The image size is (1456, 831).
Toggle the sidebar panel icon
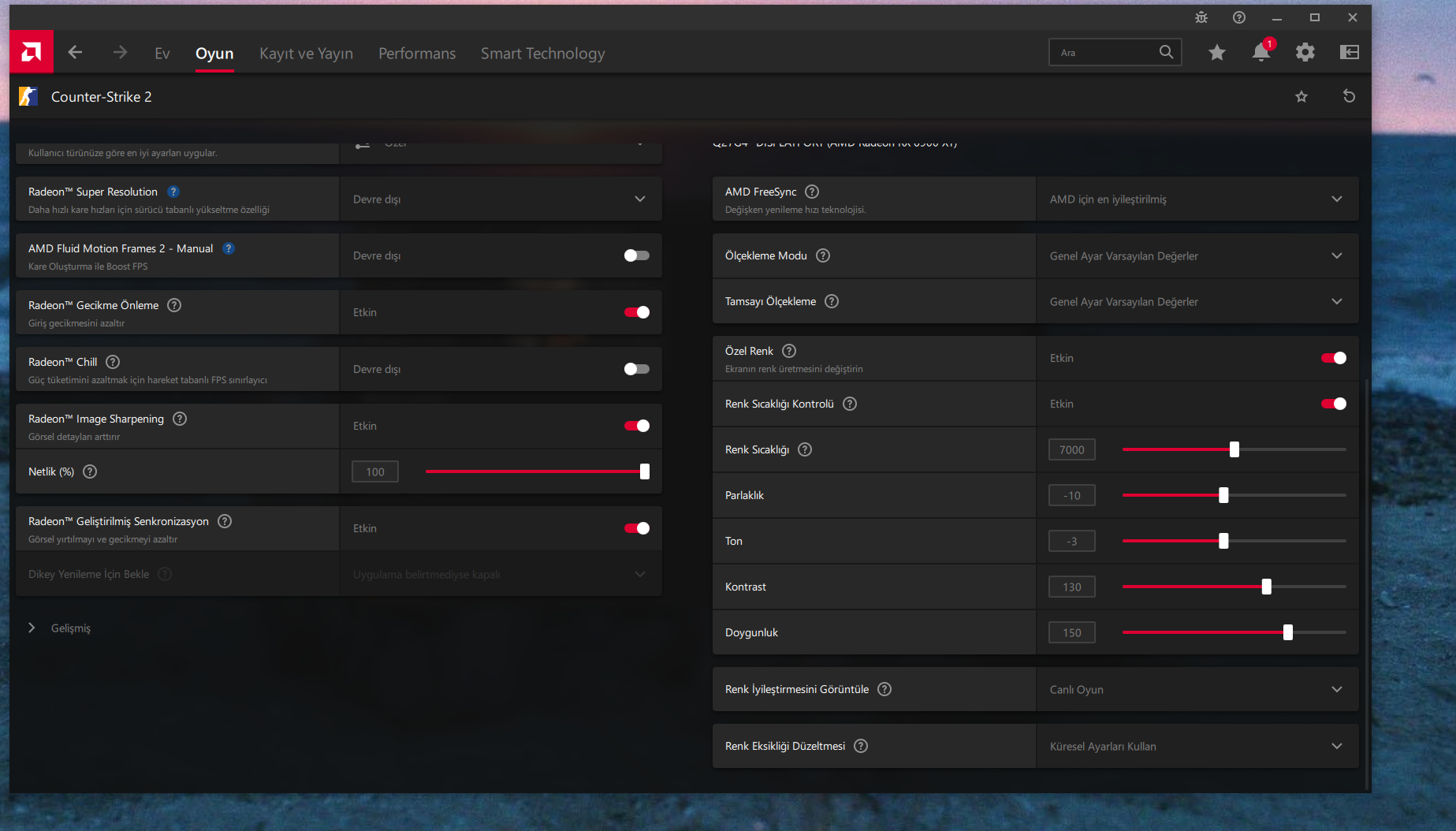(1350, 52)
